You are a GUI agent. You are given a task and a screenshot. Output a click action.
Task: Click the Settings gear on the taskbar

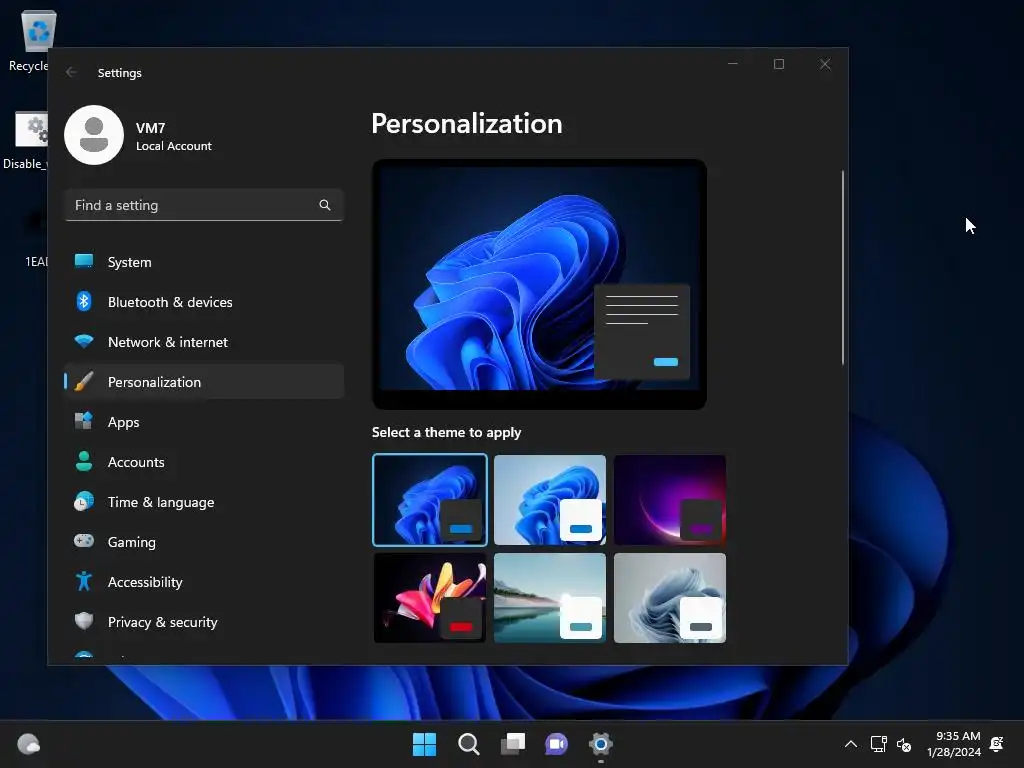point(601,744)
